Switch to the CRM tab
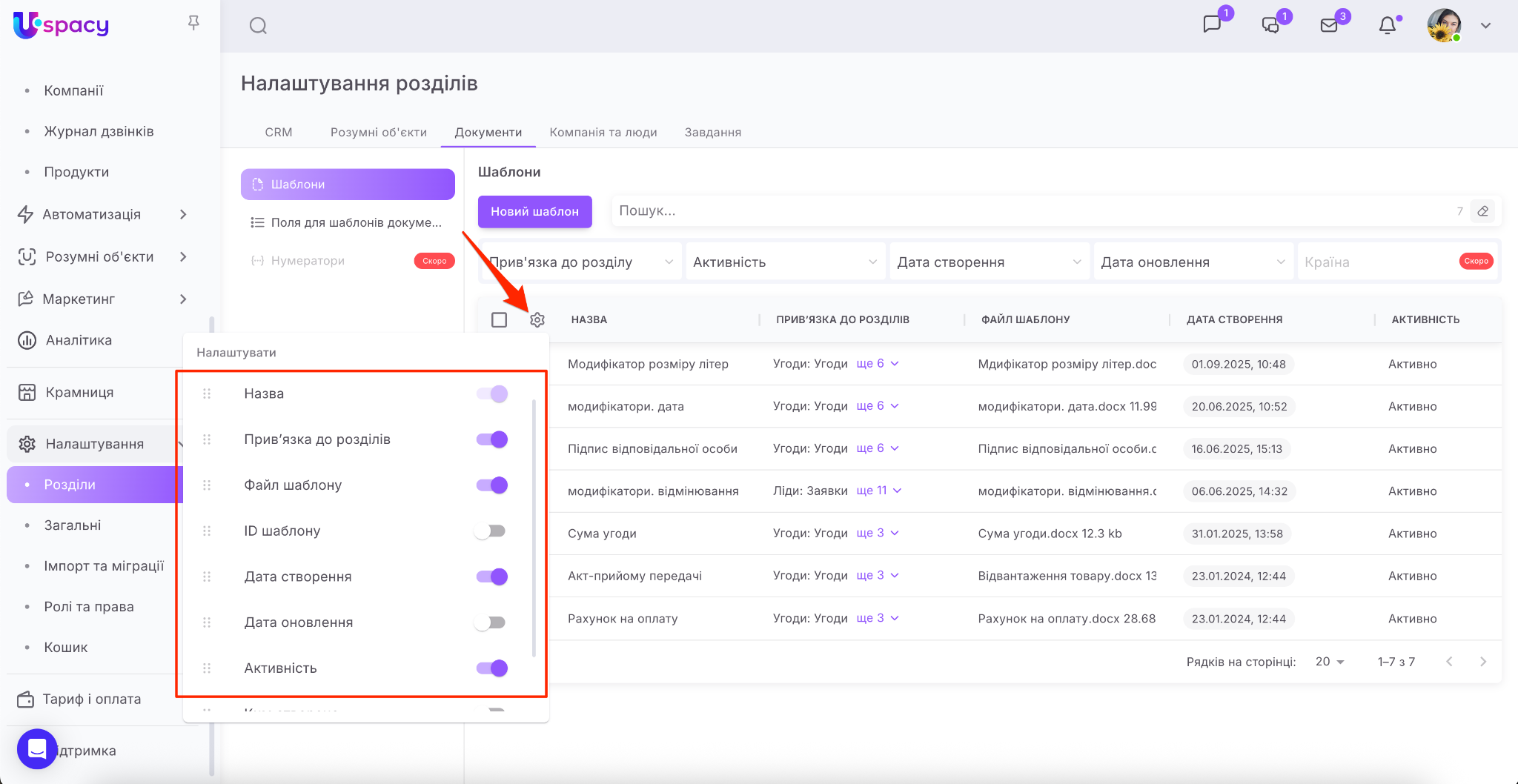 coord(279,132)
